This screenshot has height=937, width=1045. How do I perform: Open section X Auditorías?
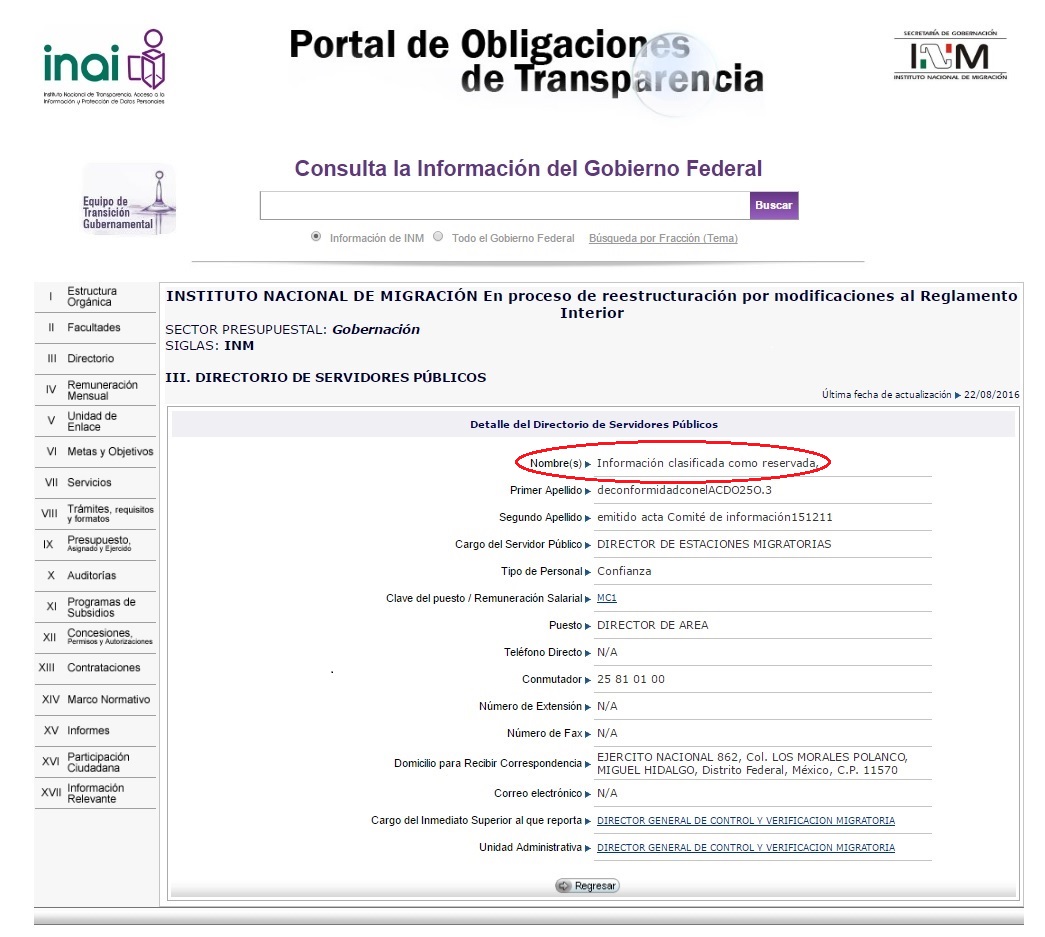pos(95,576)
